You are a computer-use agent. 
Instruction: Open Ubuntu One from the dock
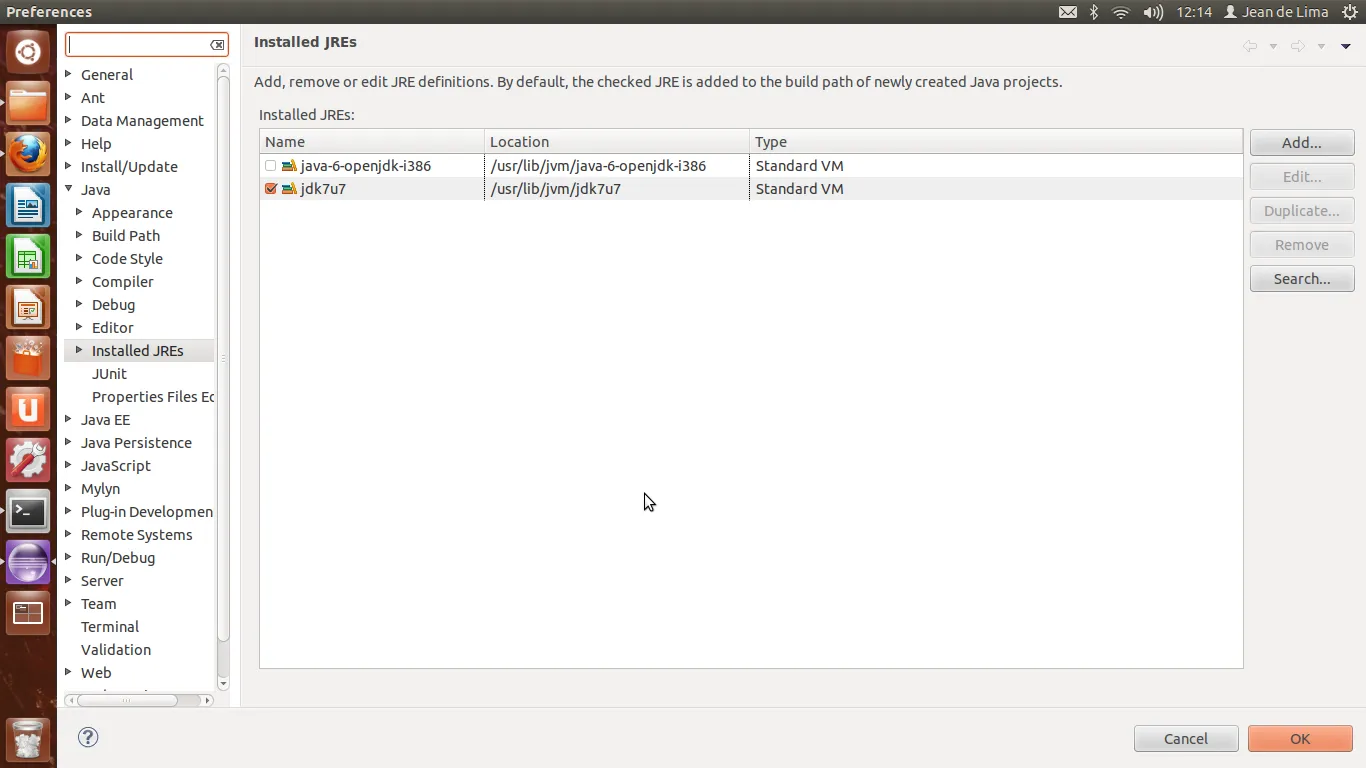[28, 411]
